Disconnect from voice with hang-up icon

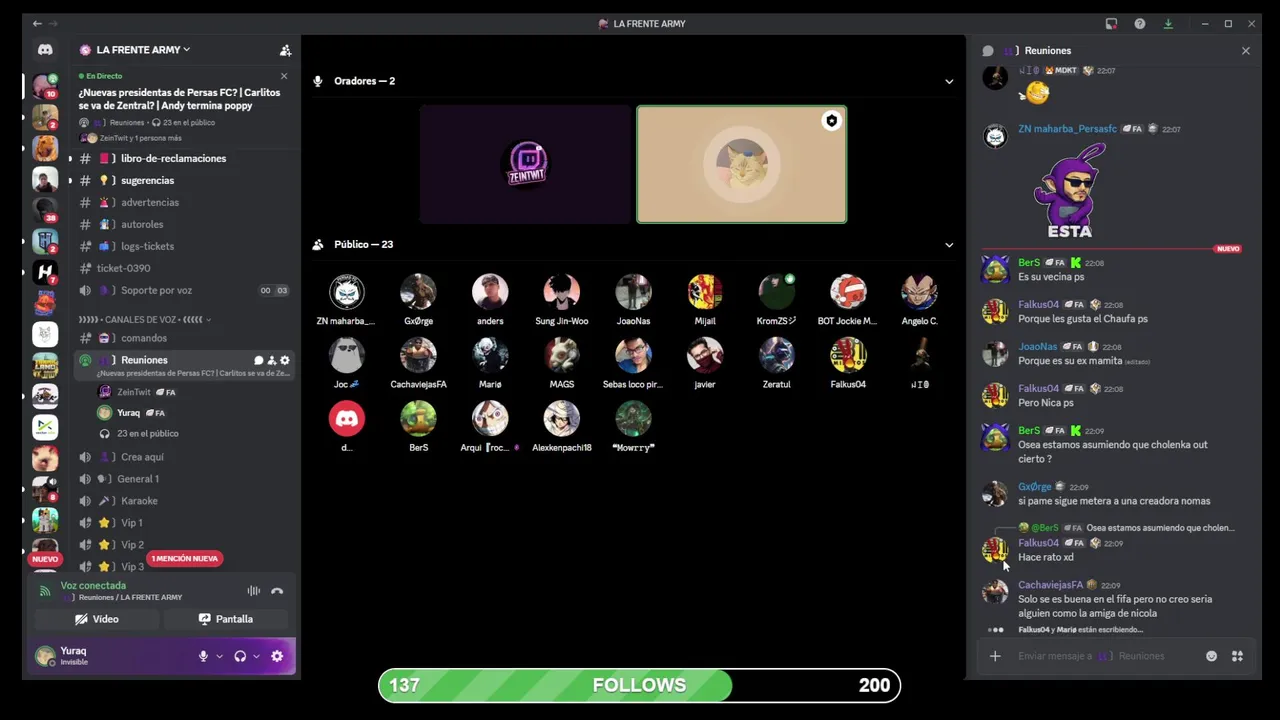[277, 591]
